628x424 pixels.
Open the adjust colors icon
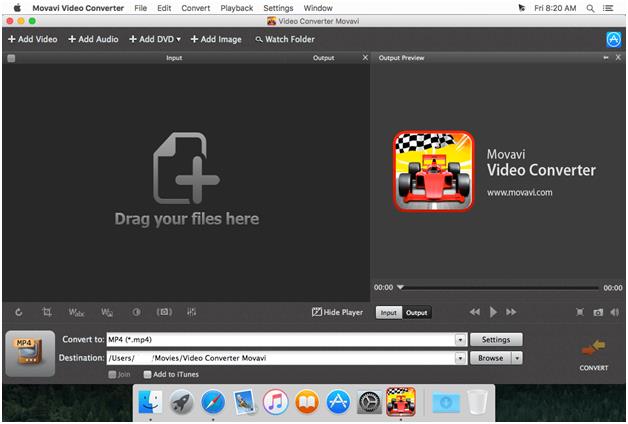137,312
